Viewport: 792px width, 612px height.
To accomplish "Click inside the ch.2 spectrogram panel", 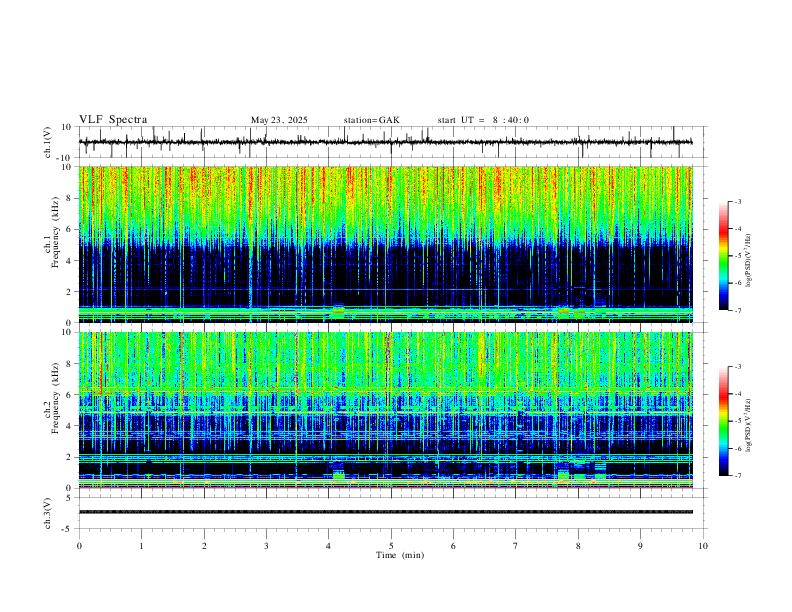I will 385,410.
